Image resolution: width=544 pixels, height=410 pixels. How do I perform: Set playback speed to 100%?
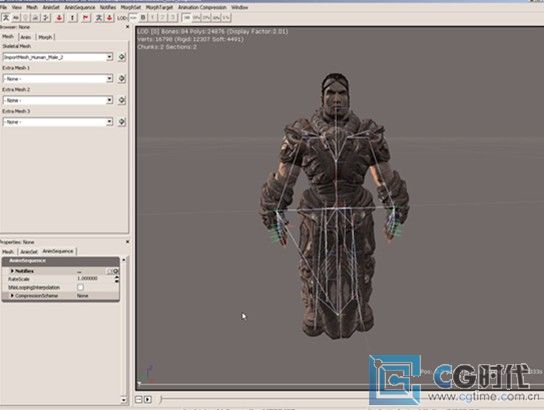click(x=187, y=17)
